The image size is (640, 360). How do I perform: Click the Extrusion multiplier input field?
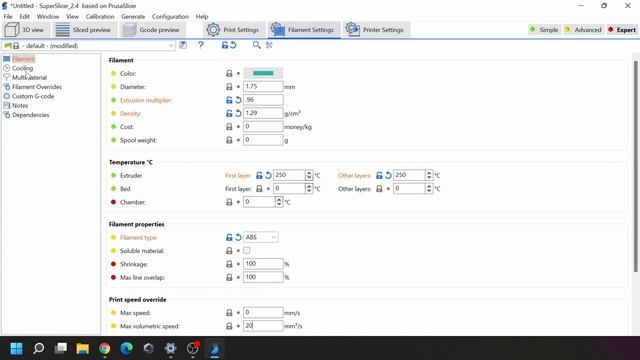click(x=263, y=100)
